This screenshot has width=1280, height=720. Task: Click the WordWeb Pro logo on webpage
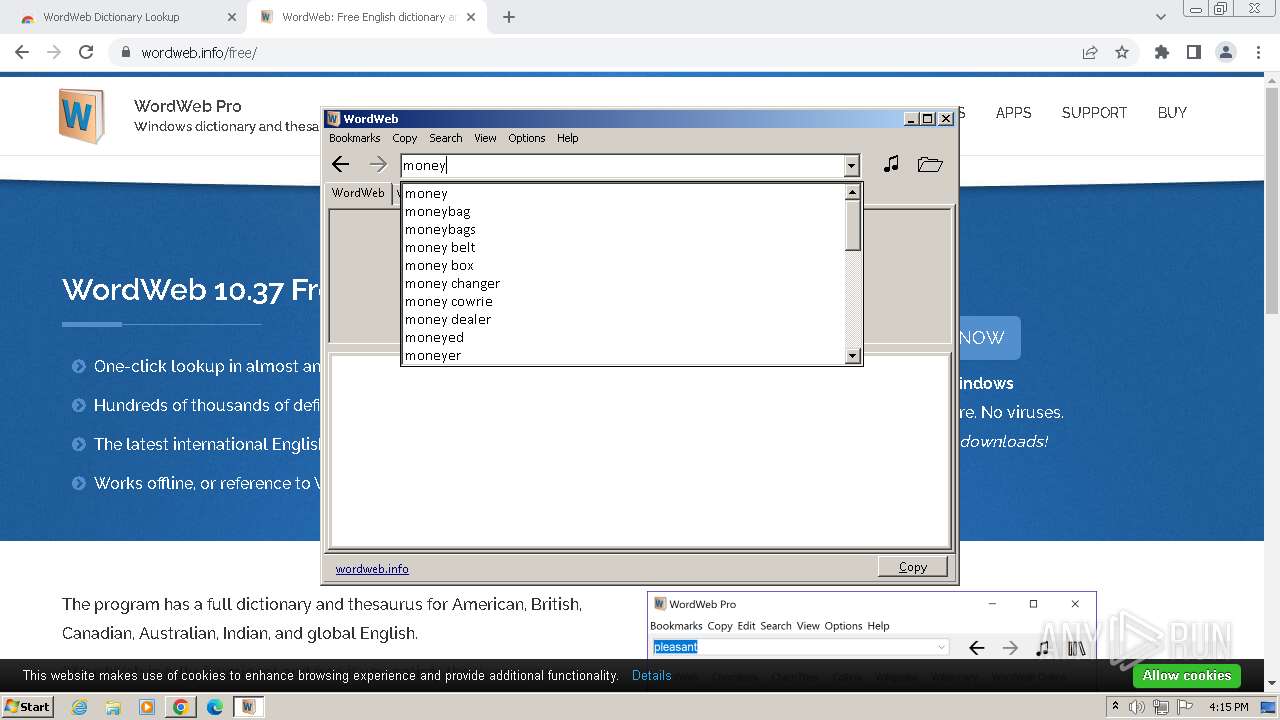click(82, 116)
